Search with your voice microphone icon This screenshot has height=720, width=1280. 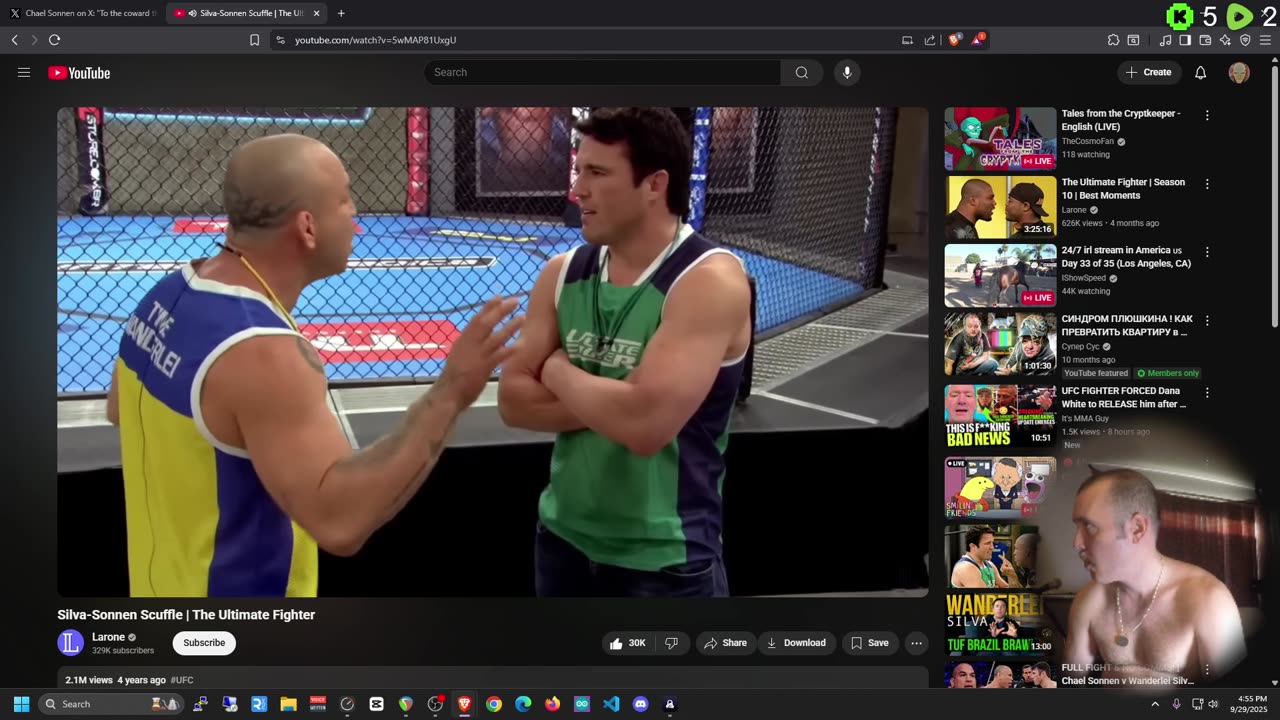847,72
